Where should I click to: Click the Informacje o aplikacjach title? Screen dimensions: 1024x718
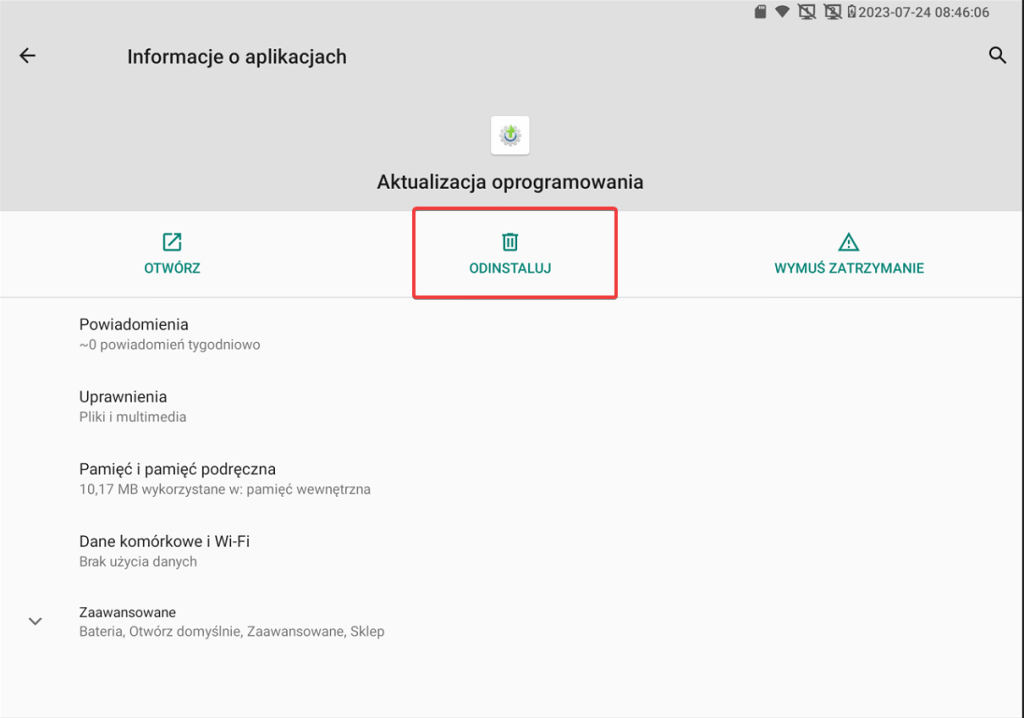(236, 56)
